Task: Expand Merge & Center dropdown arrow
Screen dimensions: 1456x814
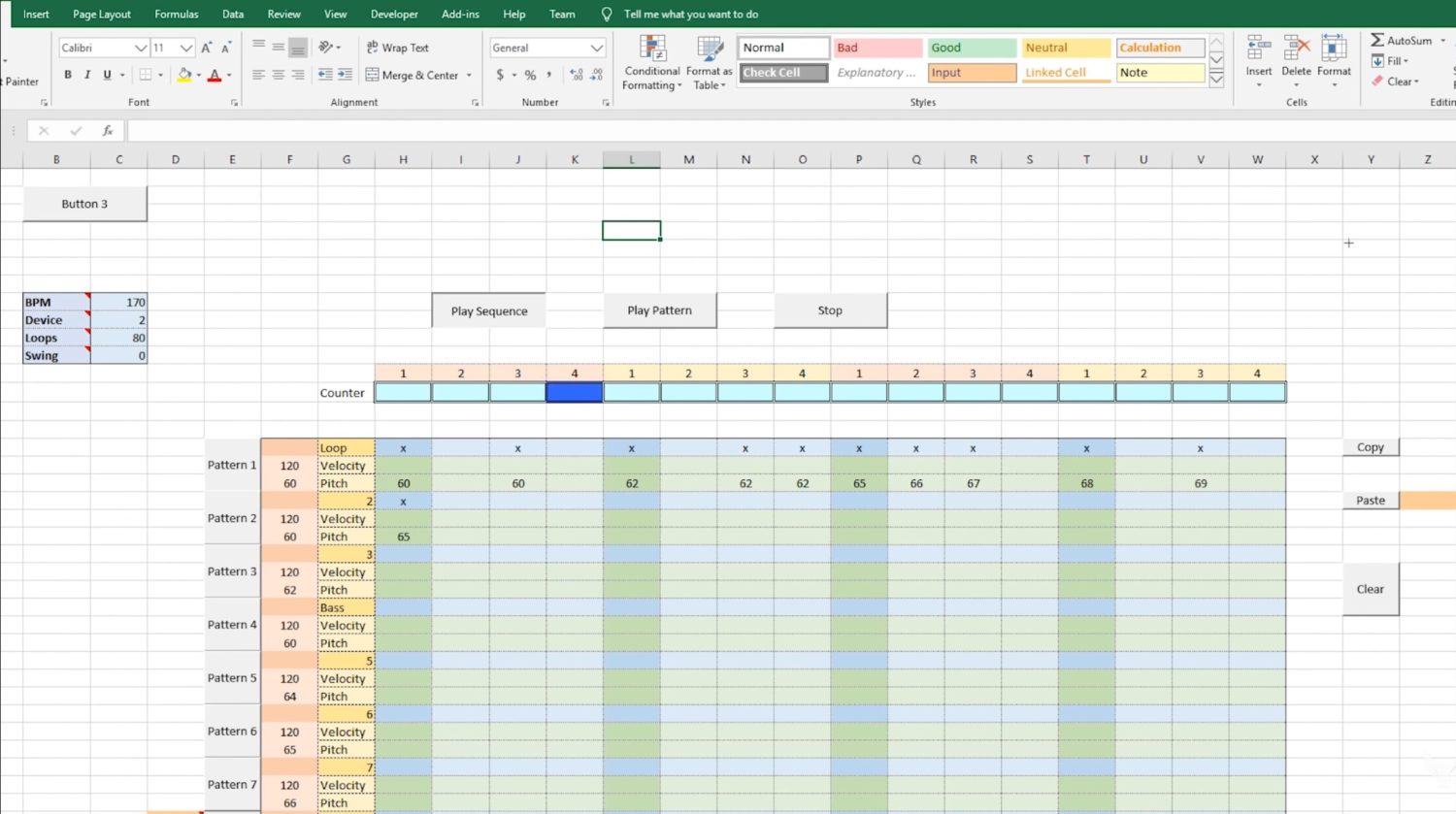Action: (x=469, y=75)
